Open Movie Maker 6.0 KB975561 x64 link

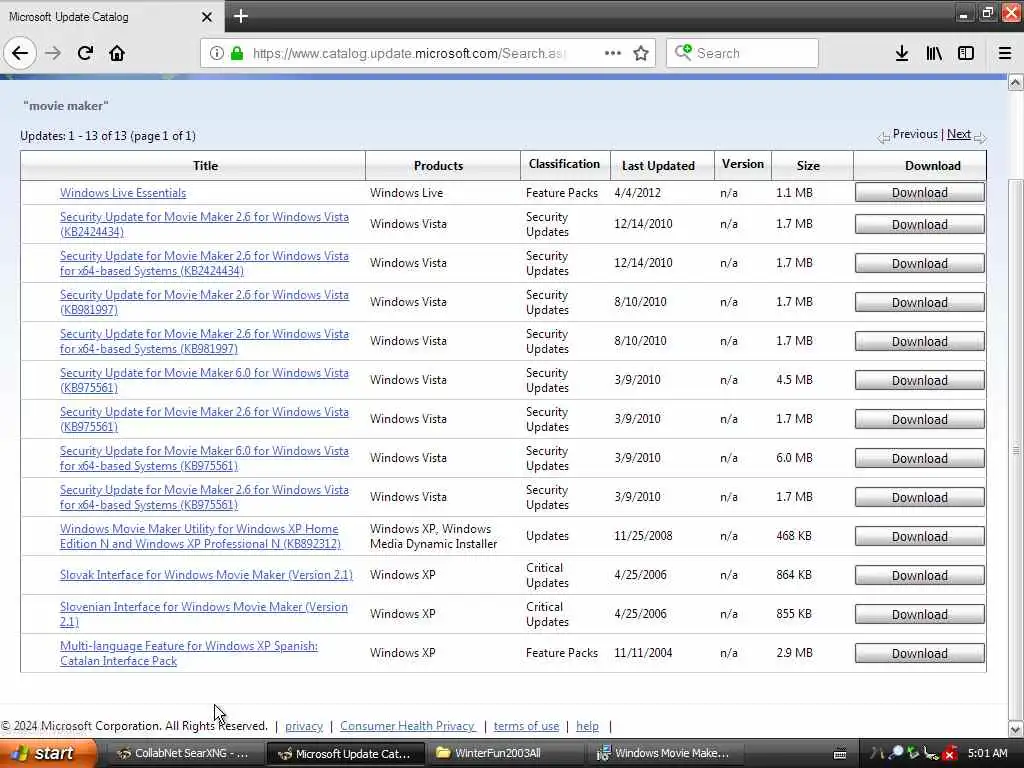point(204,458)
